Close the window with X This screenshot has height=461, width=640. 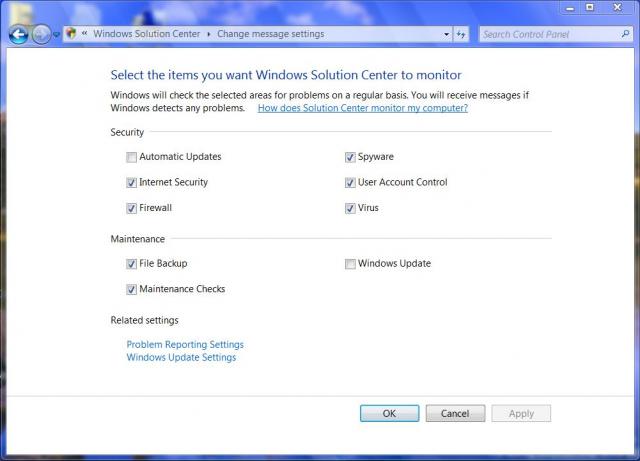tap(618, 7)
